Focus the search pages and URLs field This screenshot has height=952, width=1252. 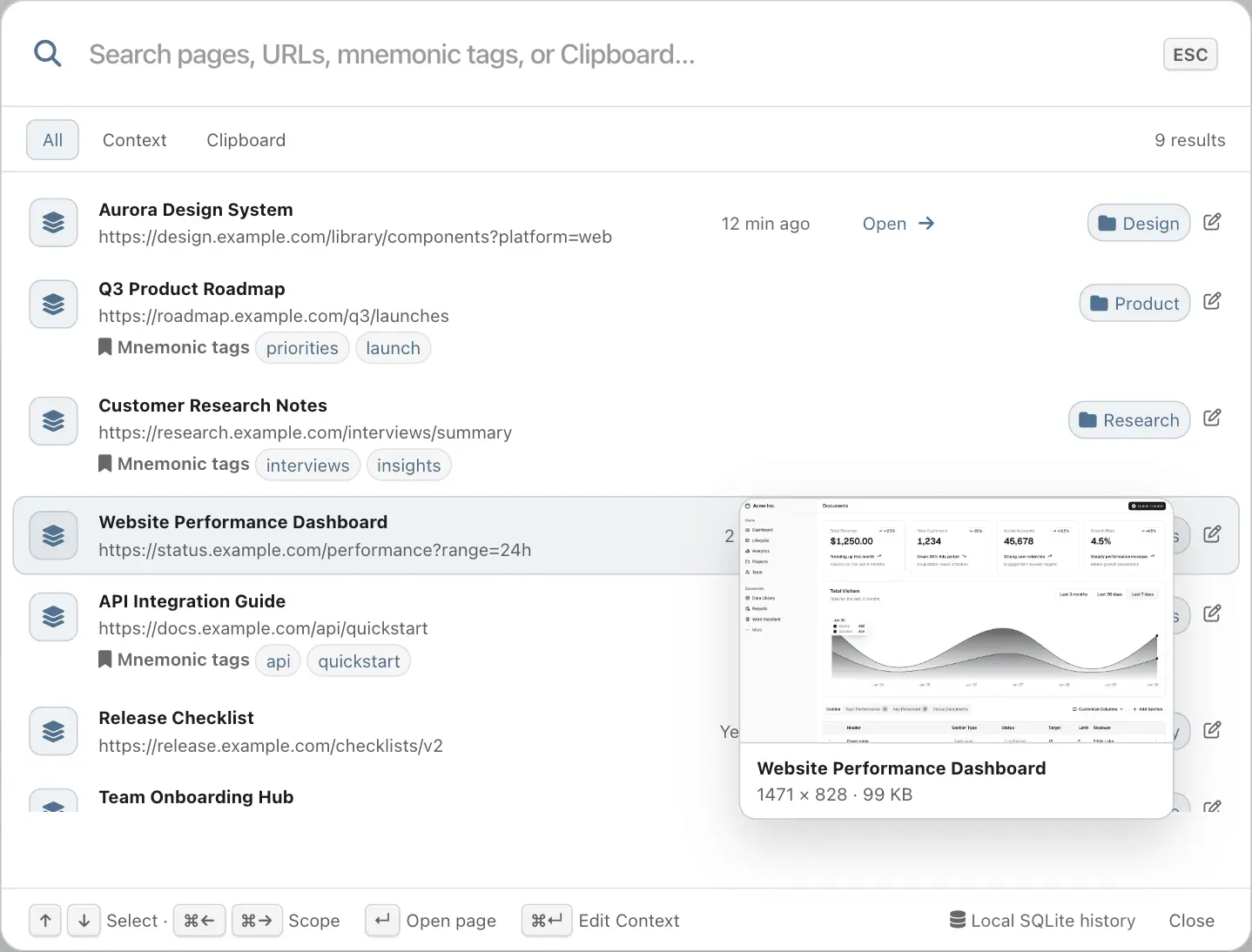tap(609, 54)
